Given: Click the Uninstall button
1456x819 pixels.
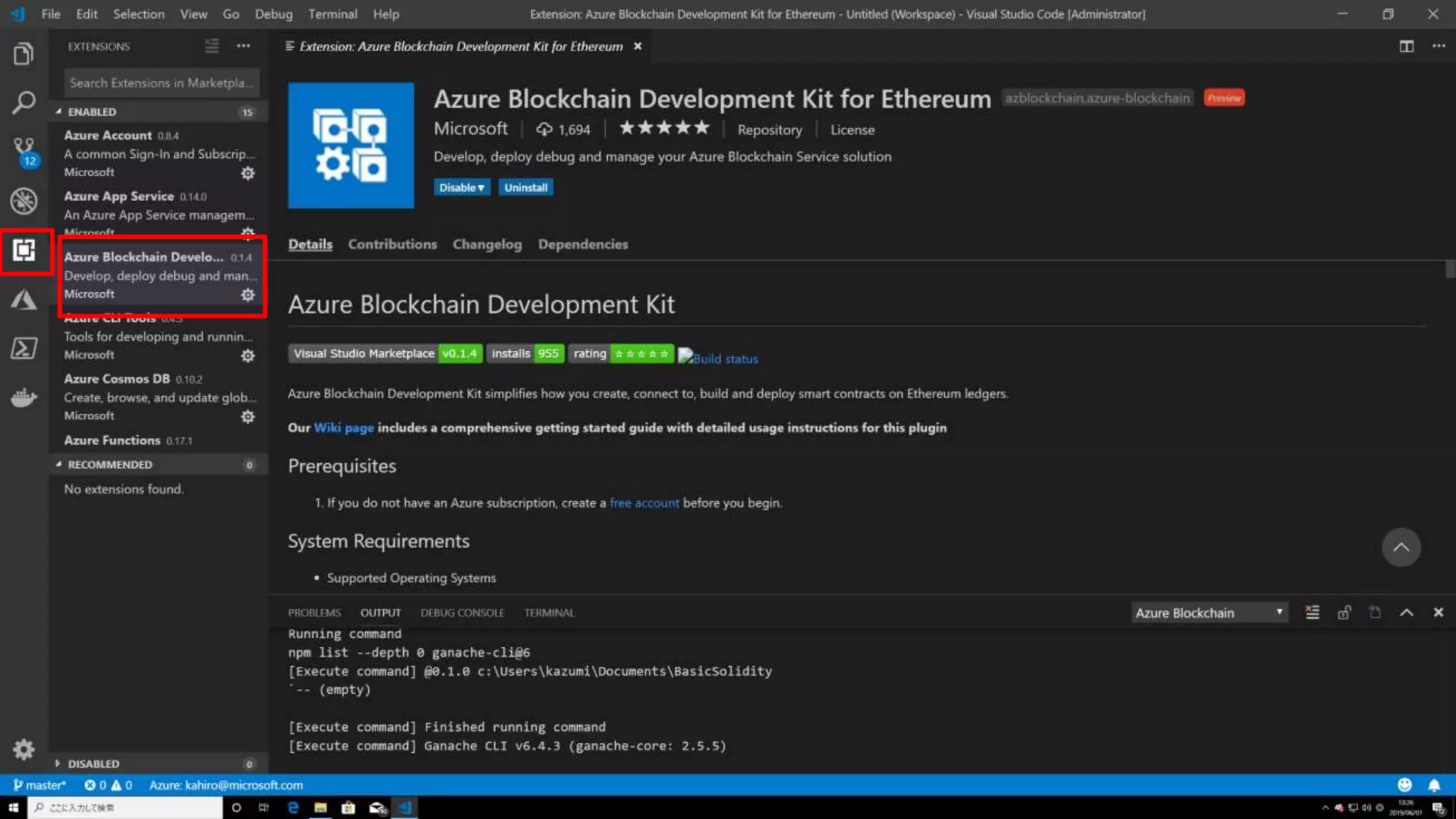Looking at the screenshot, I should (x=525, y=188).
